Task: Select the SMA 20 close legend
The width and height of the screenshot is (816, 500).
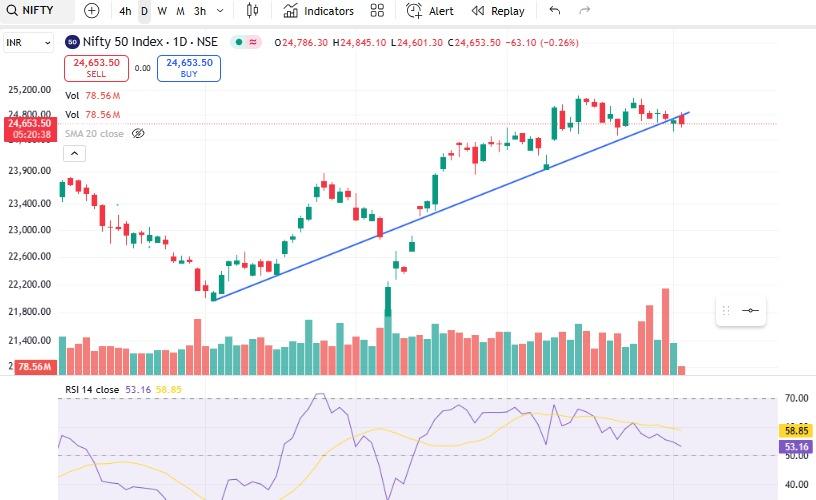Action: coord(94,134)
